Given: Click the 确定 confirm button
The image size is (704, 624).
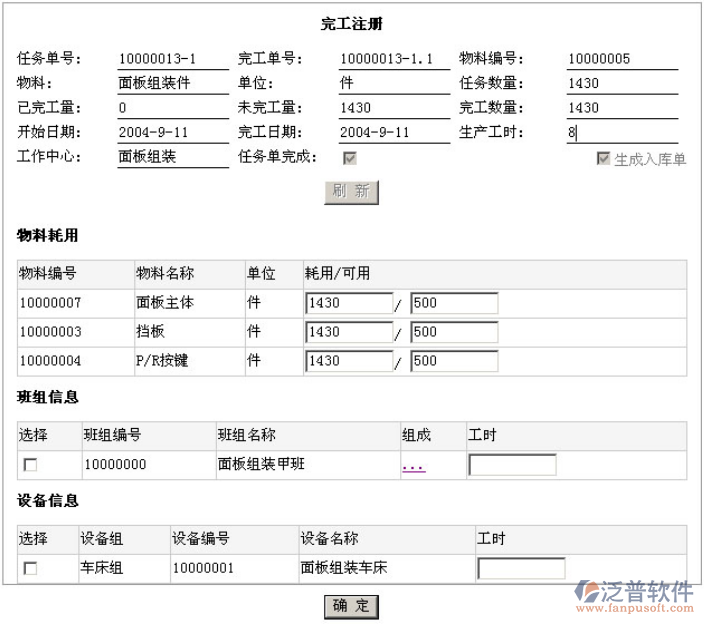Looking at the screenshot, I should point(351,606).
